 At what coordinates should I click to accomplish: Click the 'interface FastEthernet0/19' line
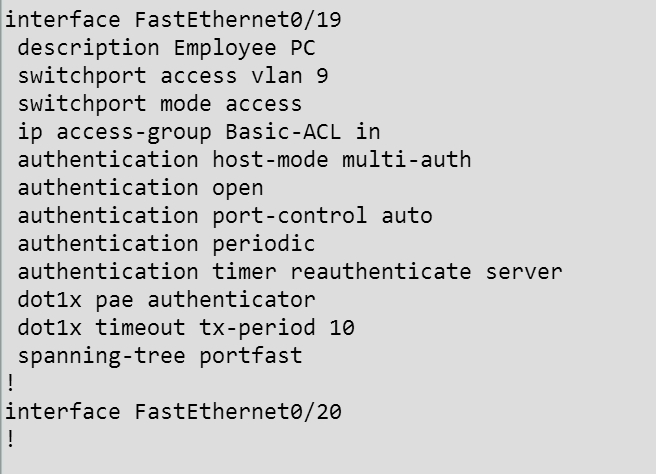[x=173, y=20]
